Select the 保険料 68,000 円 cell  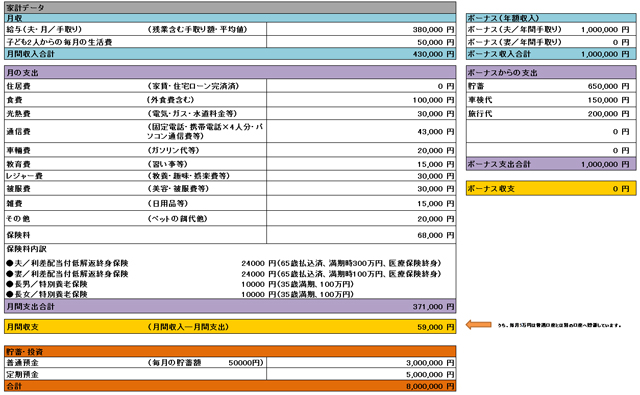[x=361, y=235]
